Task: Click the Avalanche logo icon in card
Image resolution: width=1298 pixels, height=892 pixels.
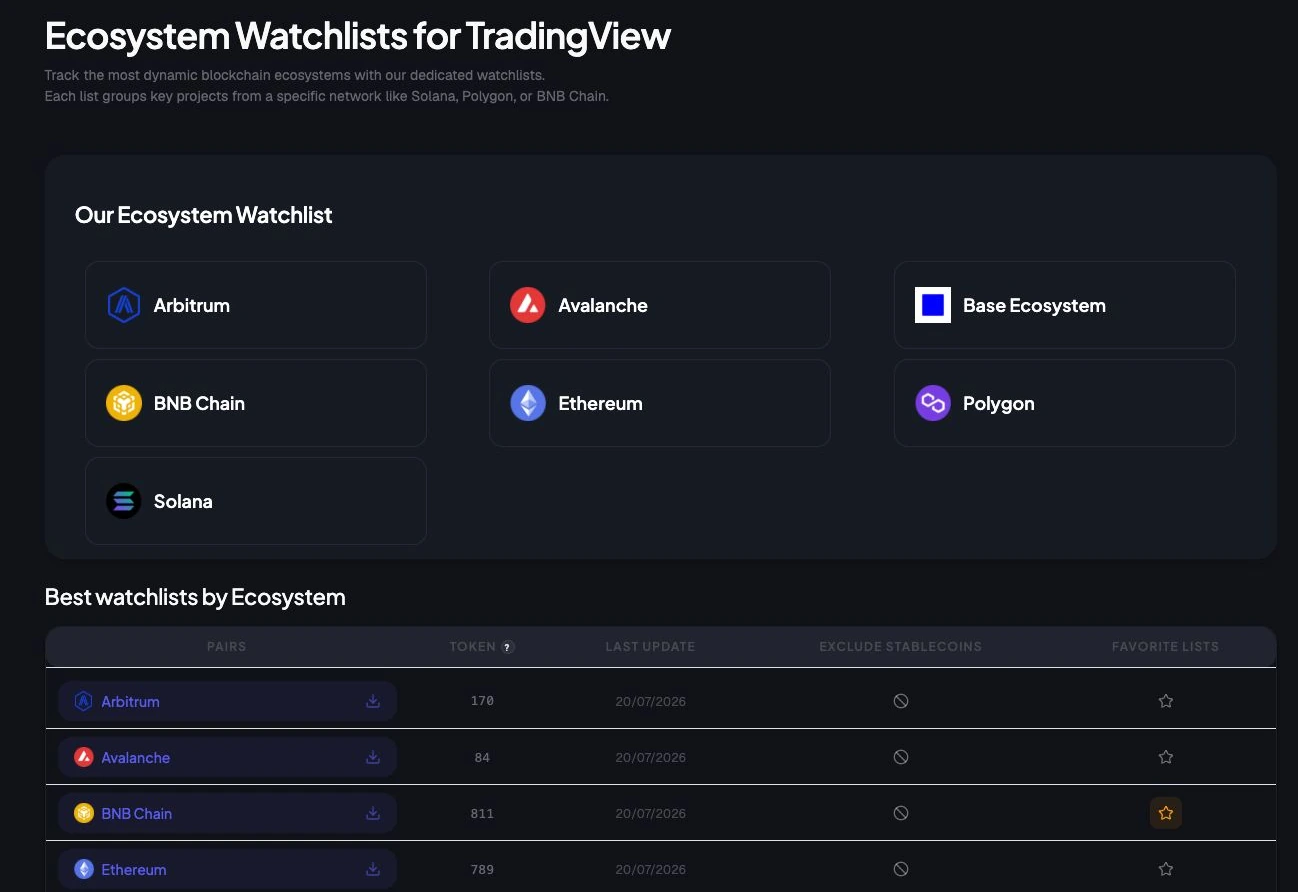Action: click(528, 305)
